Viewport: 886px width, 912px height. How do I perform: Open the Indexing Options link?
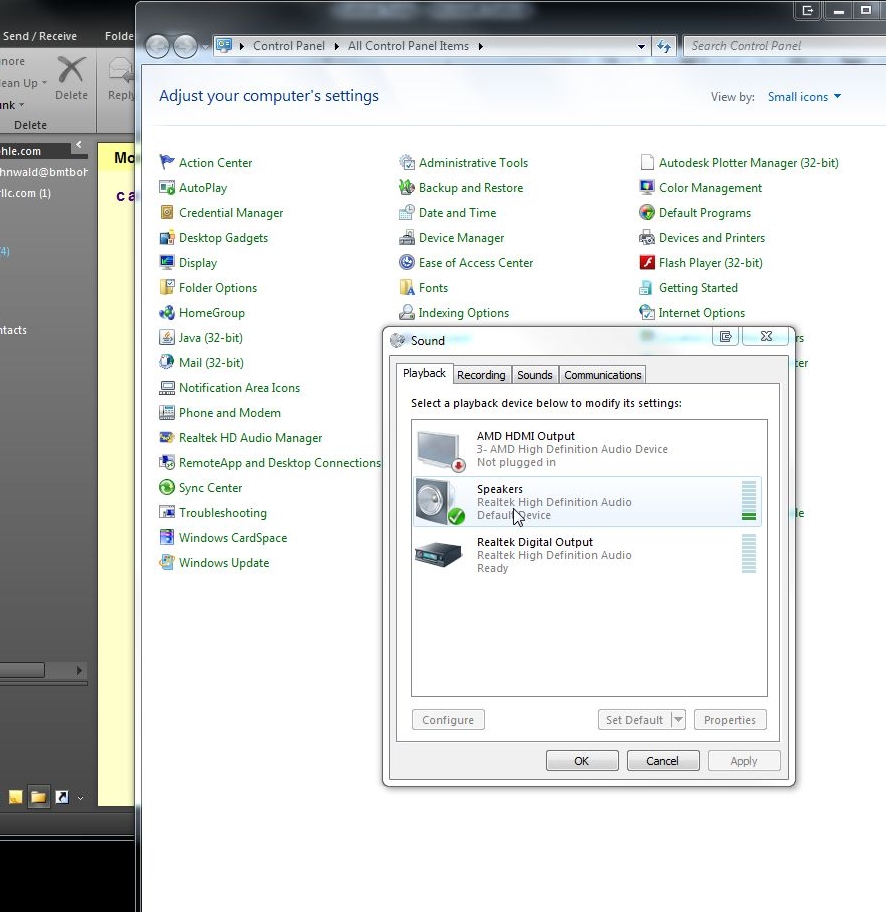(x=464, y=313)
